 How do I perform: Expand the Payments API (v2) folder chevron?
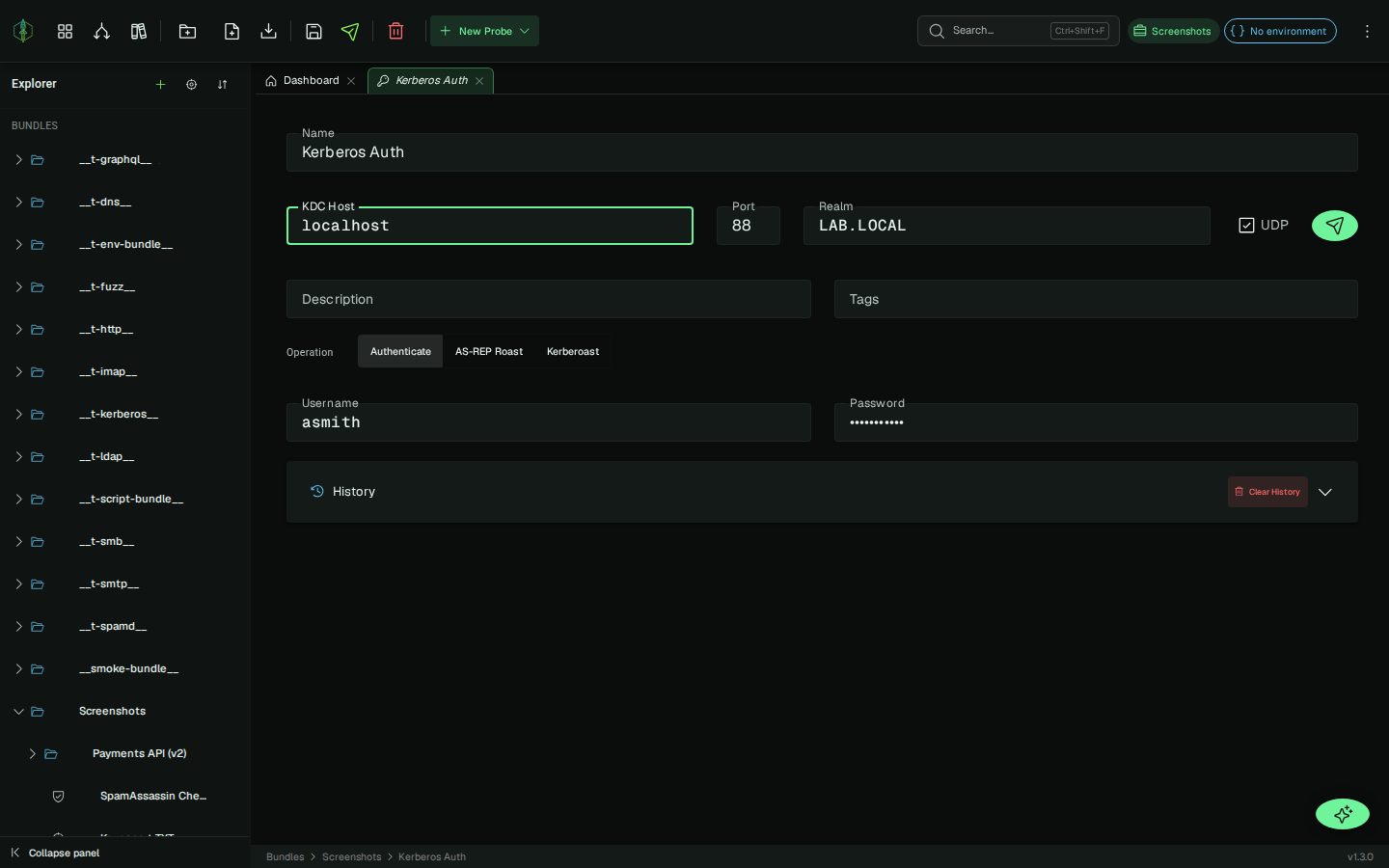32,753
